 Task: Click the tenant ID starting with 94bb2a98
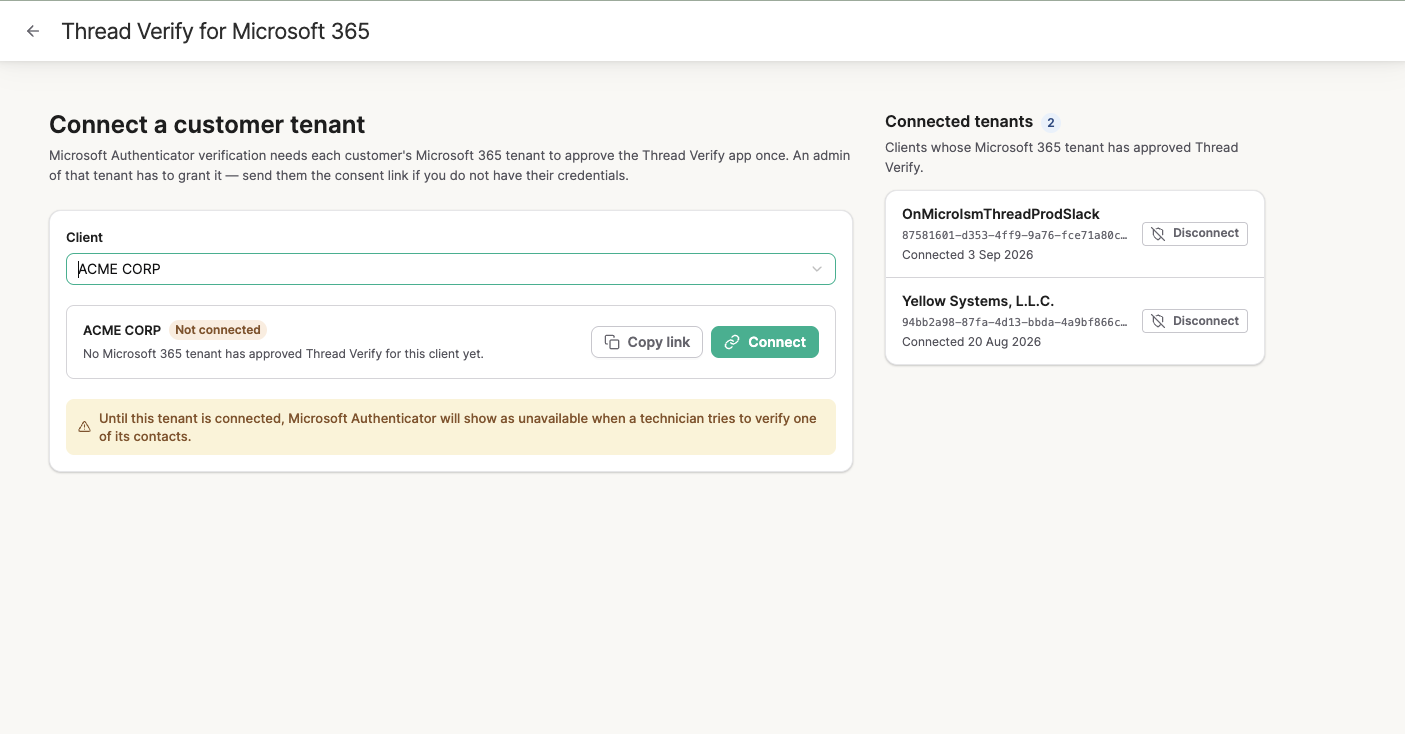click(1014, 322)
